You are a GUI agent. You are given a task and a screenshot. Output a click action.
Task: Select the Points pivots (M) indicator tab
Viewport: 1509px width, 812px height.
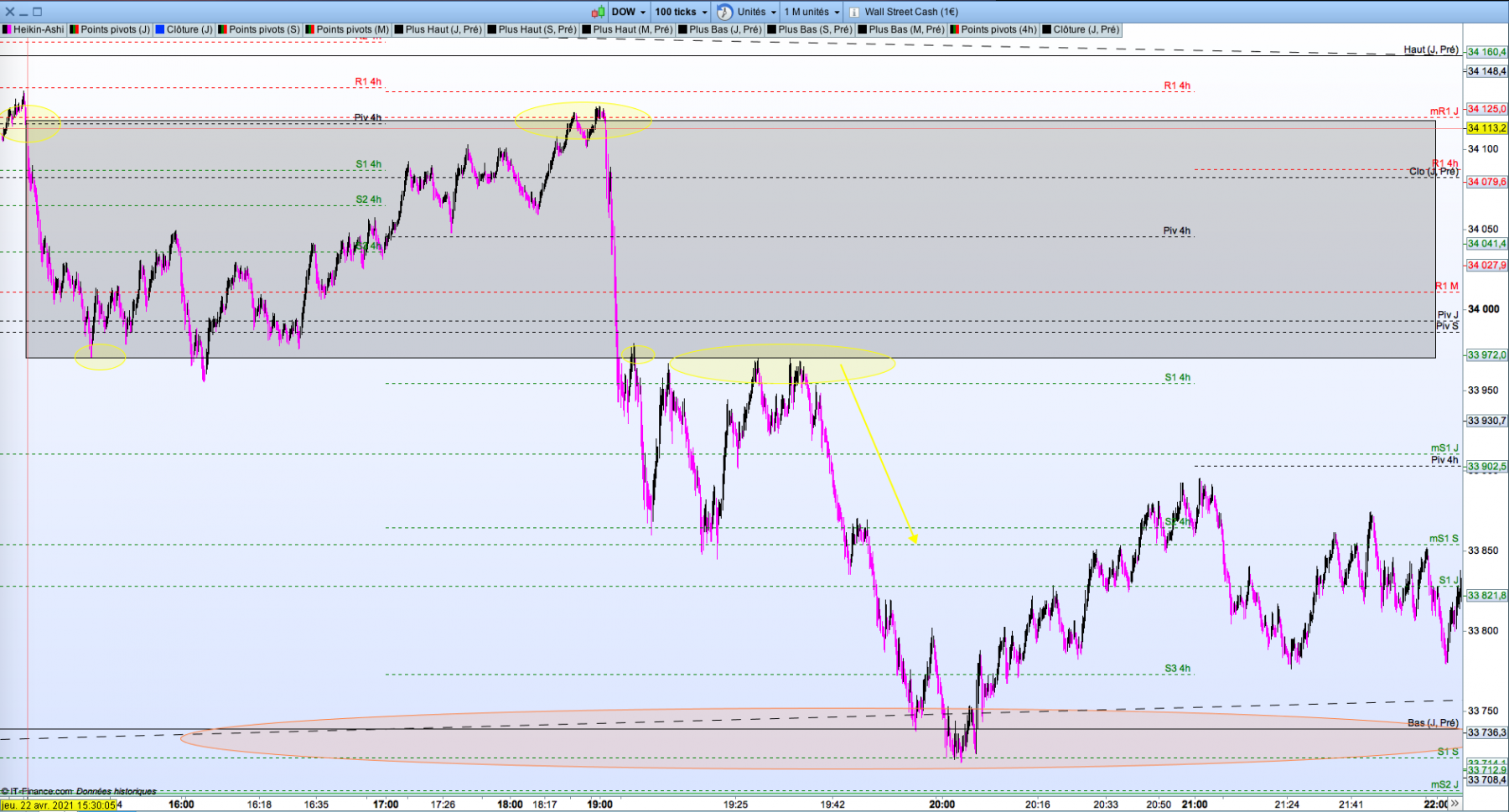click(x=347, y=29)
